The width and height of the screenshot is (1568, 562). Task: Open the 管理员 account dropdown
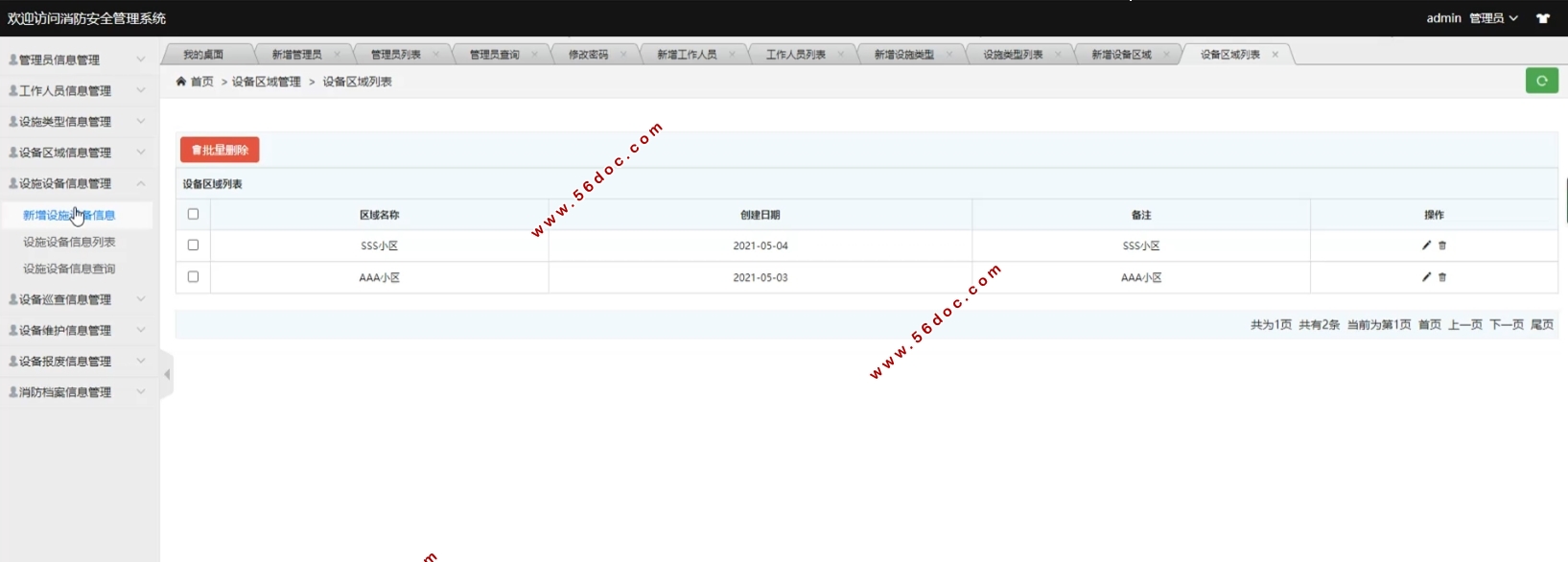1493,18
